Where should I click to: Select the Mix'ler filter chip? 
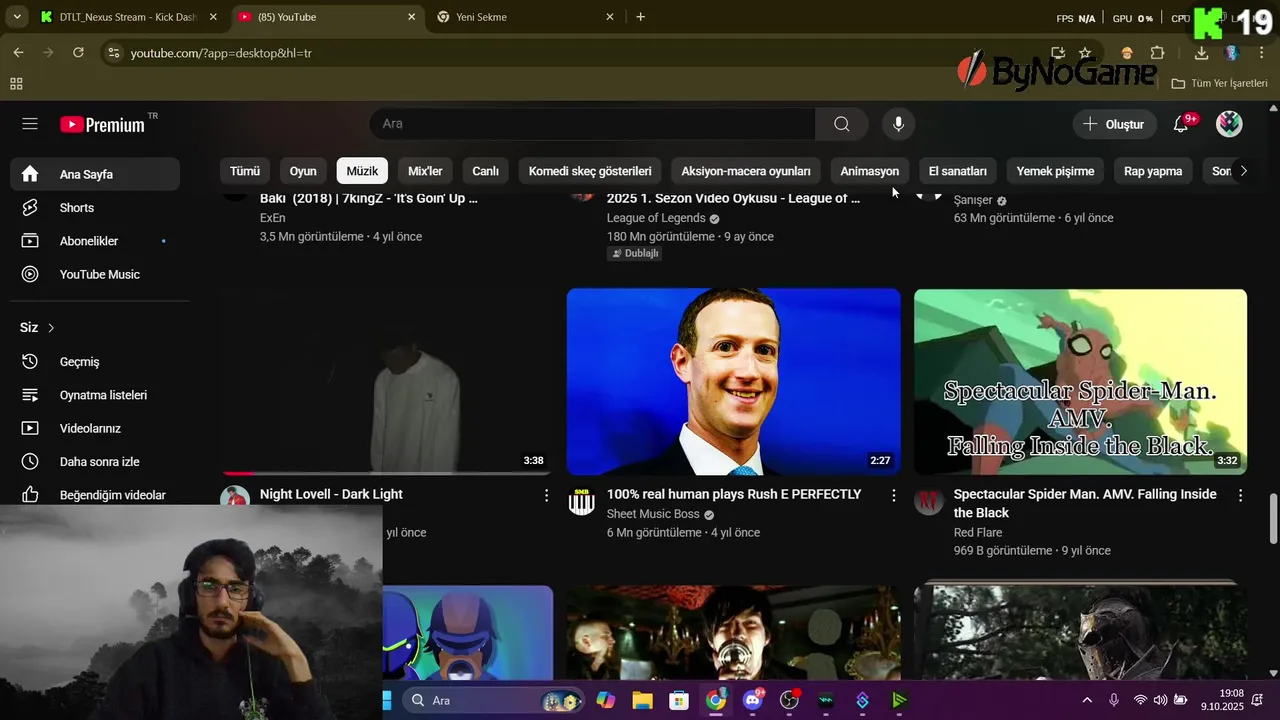click(425, 171)
